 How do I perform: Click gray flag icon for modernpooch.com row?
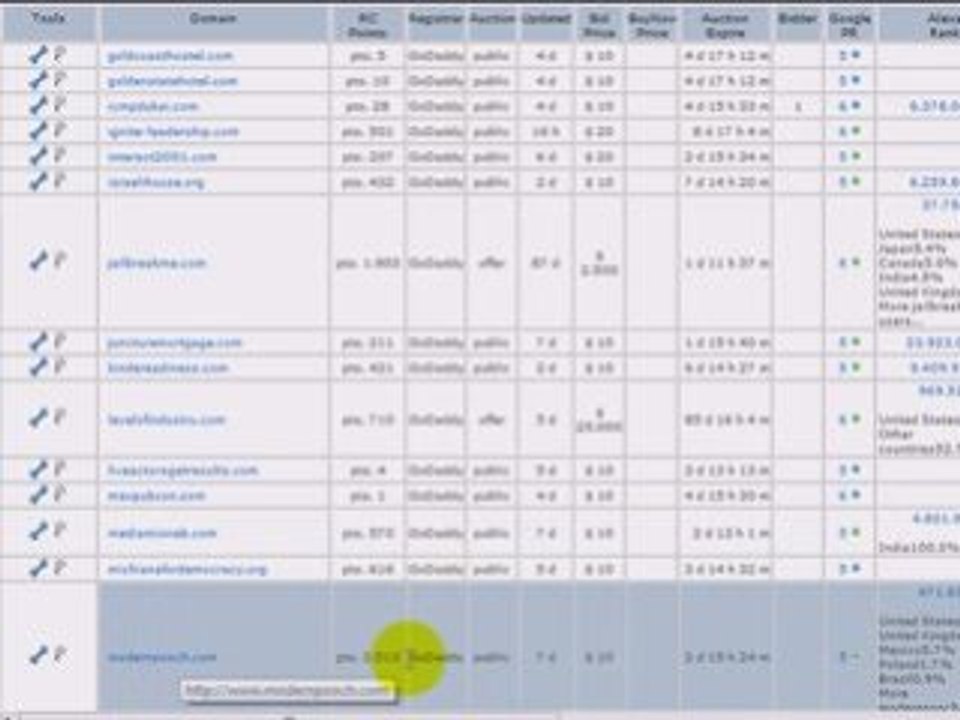pyautogui.click(x=59, y=656)
